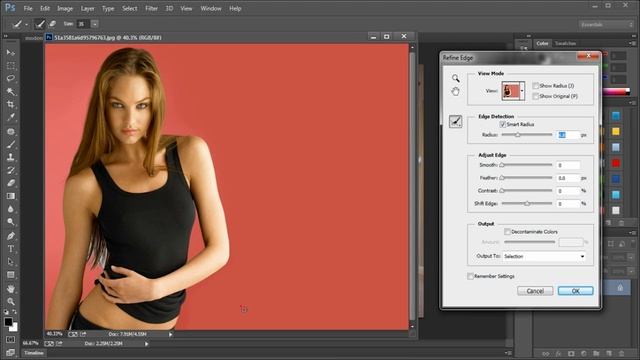Click the Hand tool in Refine Edge dialog
Viewport: 640px width, 360px height.
click(456, 91)
